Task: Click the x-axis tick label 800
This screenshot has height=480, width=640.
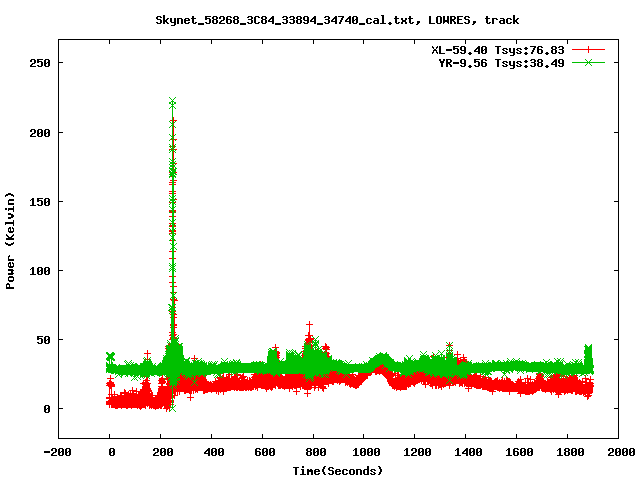Action: coord(316,452)
